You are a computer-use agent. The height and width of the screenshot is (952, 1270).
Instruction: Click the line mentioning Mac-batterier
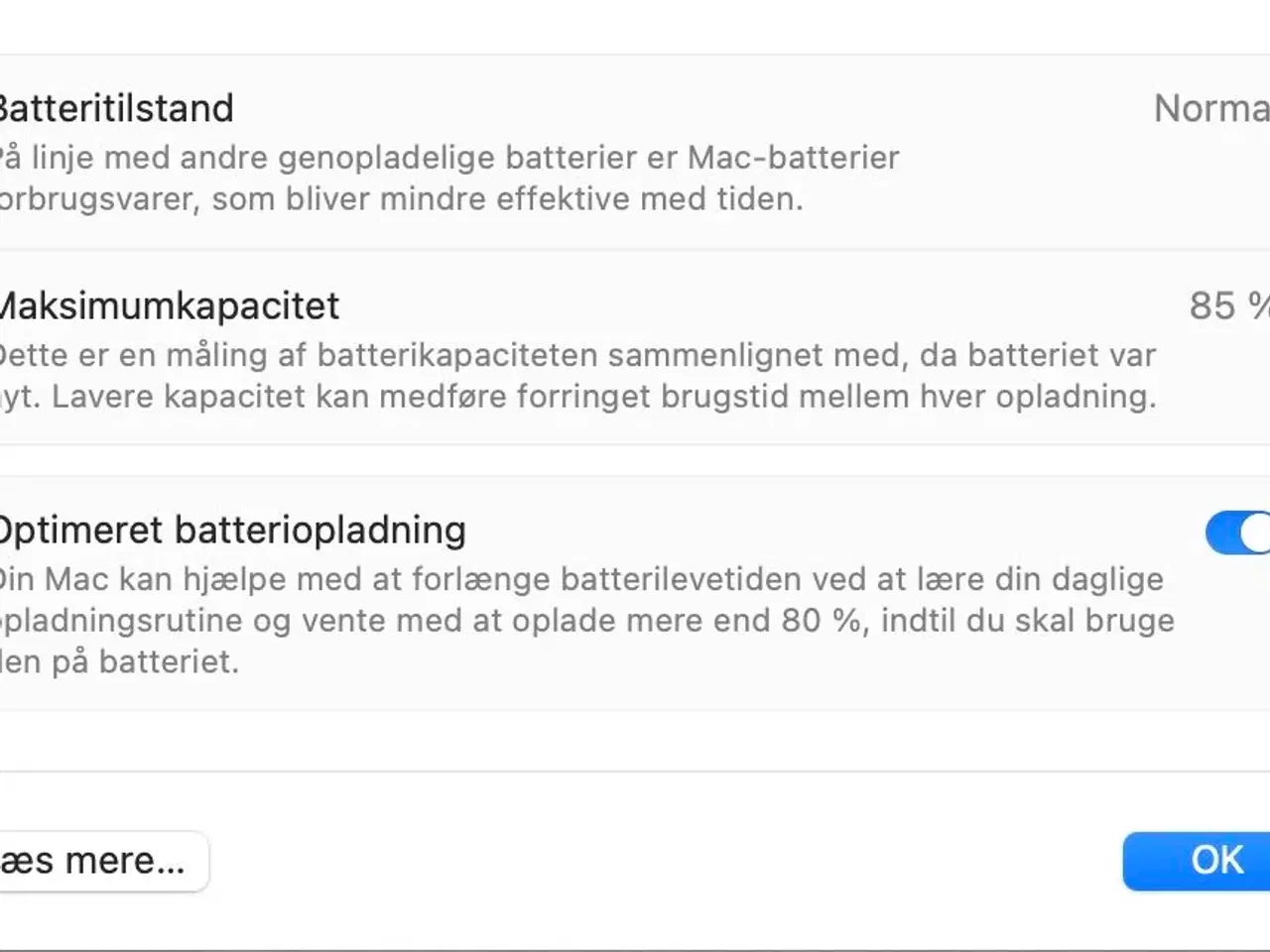tap(448, 158)
